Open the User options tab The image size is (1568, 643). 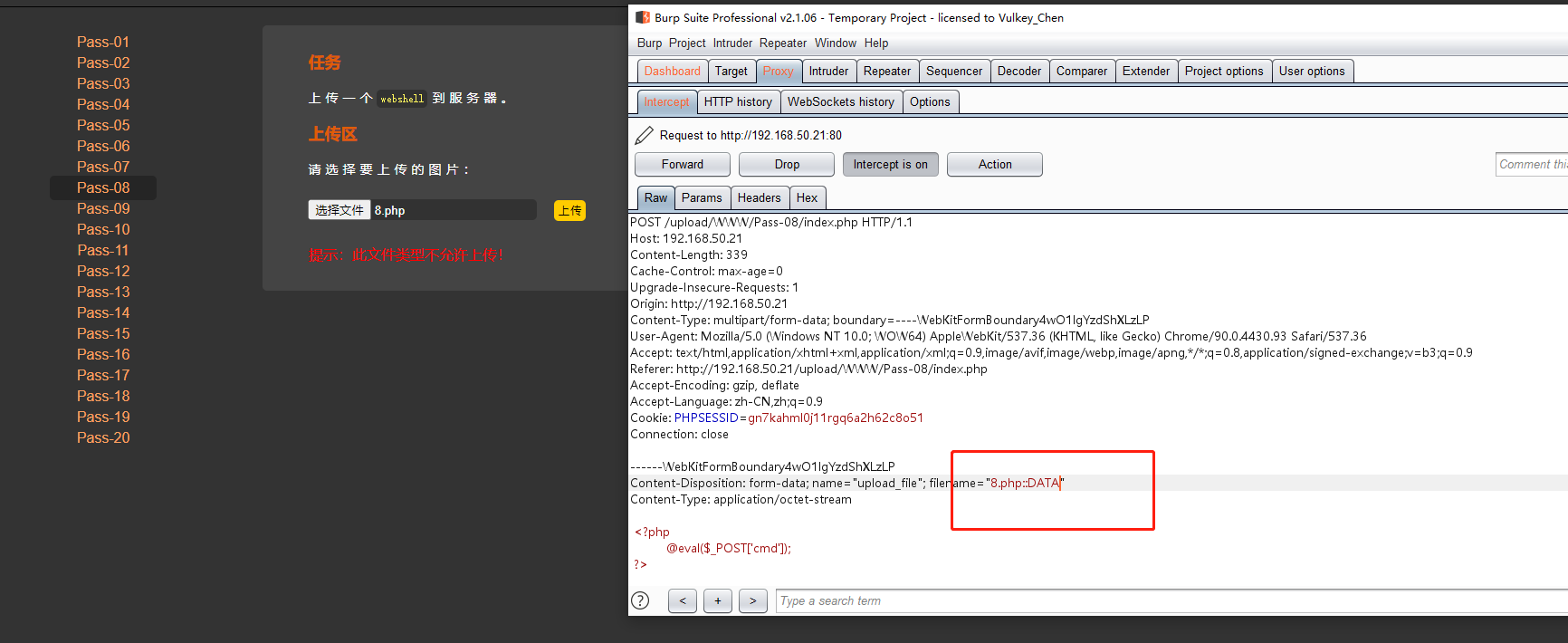(x=1312, y=71)
